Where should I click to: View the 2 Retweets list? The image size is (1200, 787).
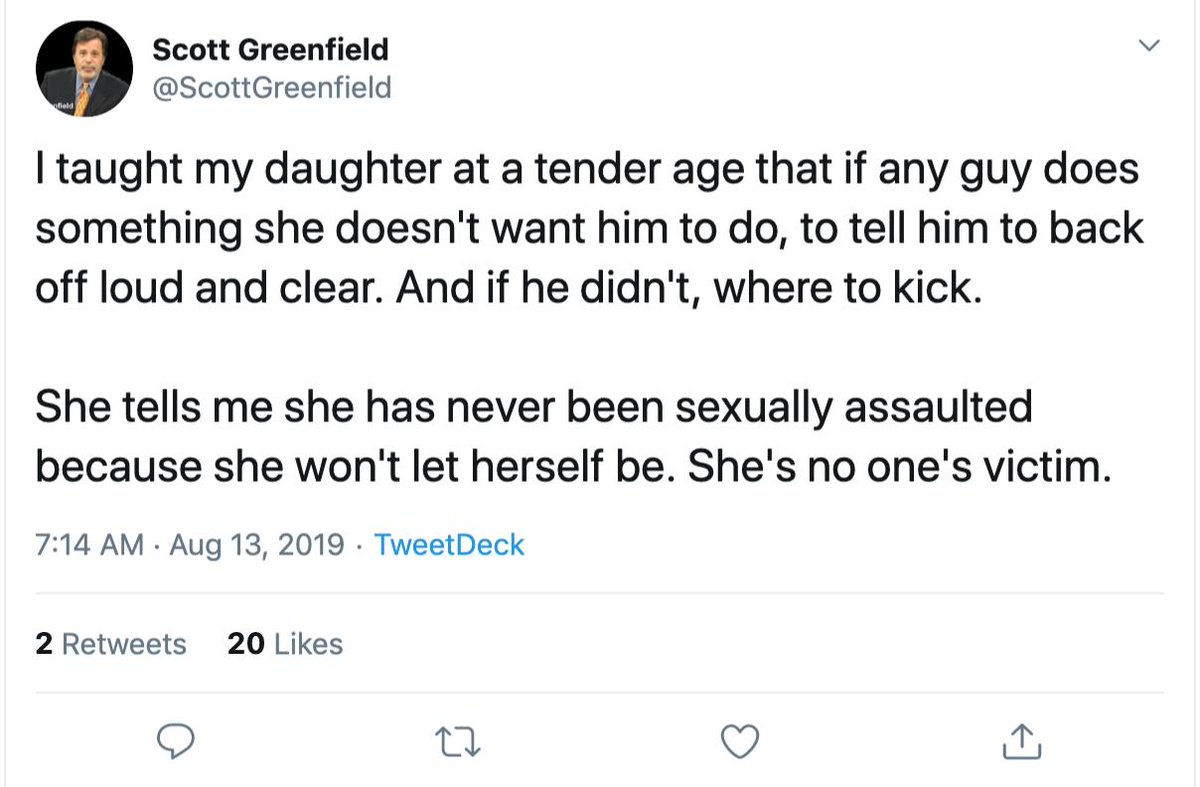coord(111,644)
